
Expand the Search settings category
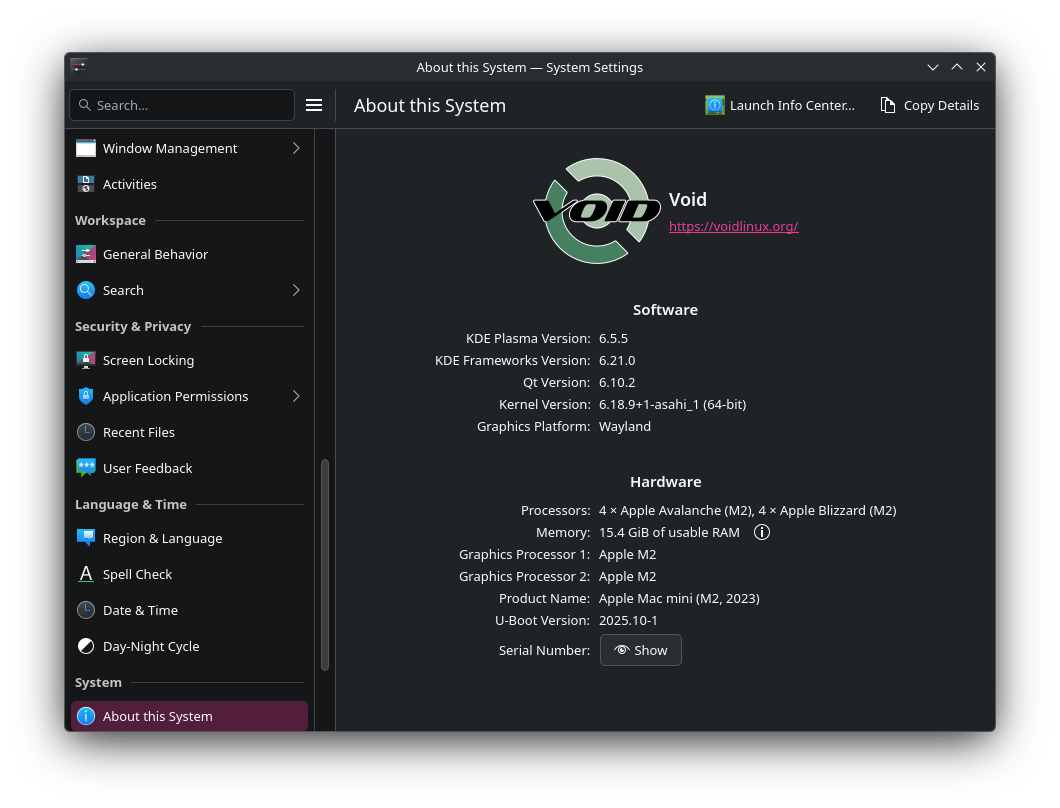295,290
